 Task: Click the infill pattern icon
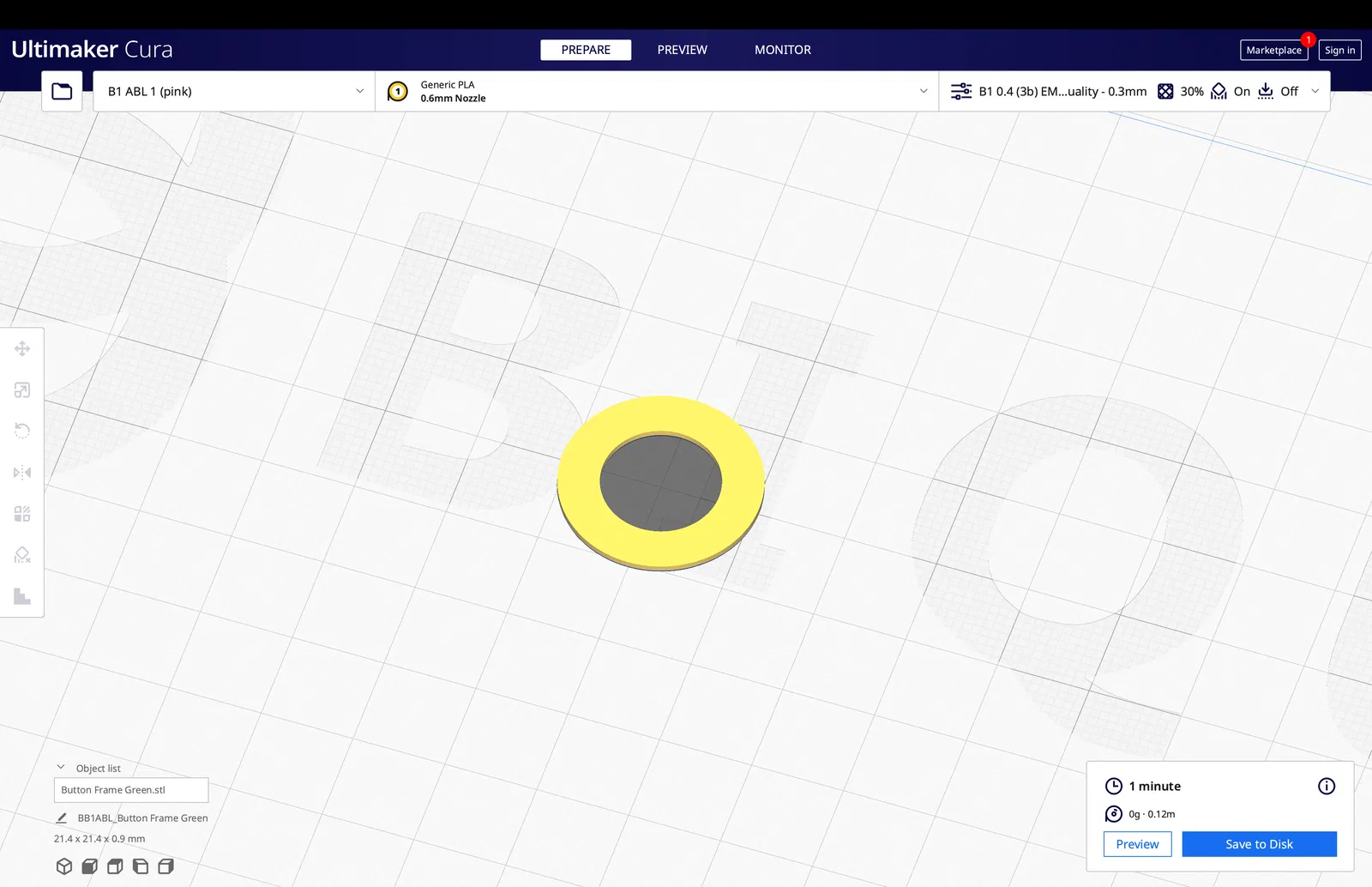(1165, 91)
